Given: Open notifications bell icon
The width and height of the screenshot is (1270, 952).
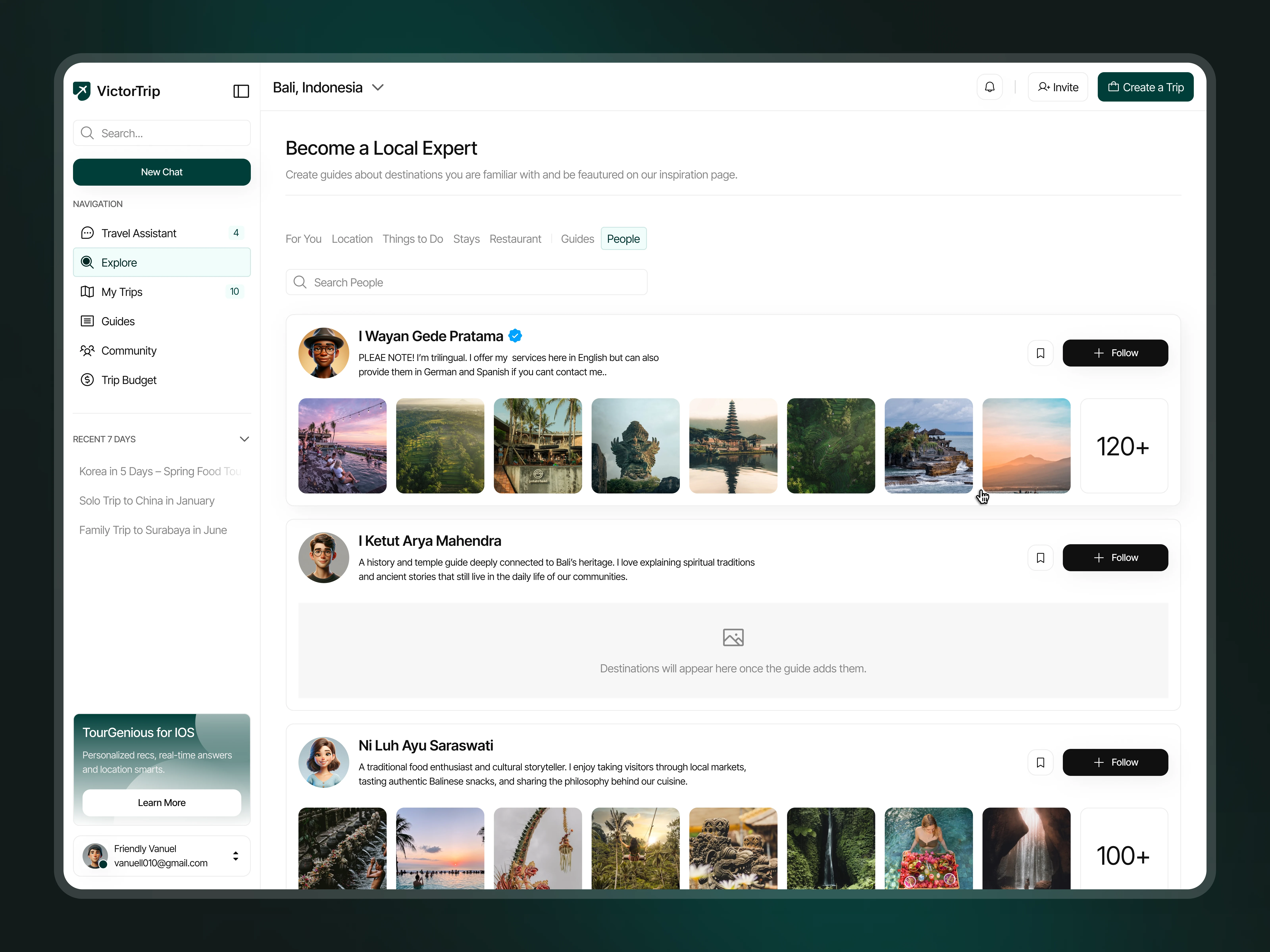Looking at the screenshot, I should click(x=990, y=87).
